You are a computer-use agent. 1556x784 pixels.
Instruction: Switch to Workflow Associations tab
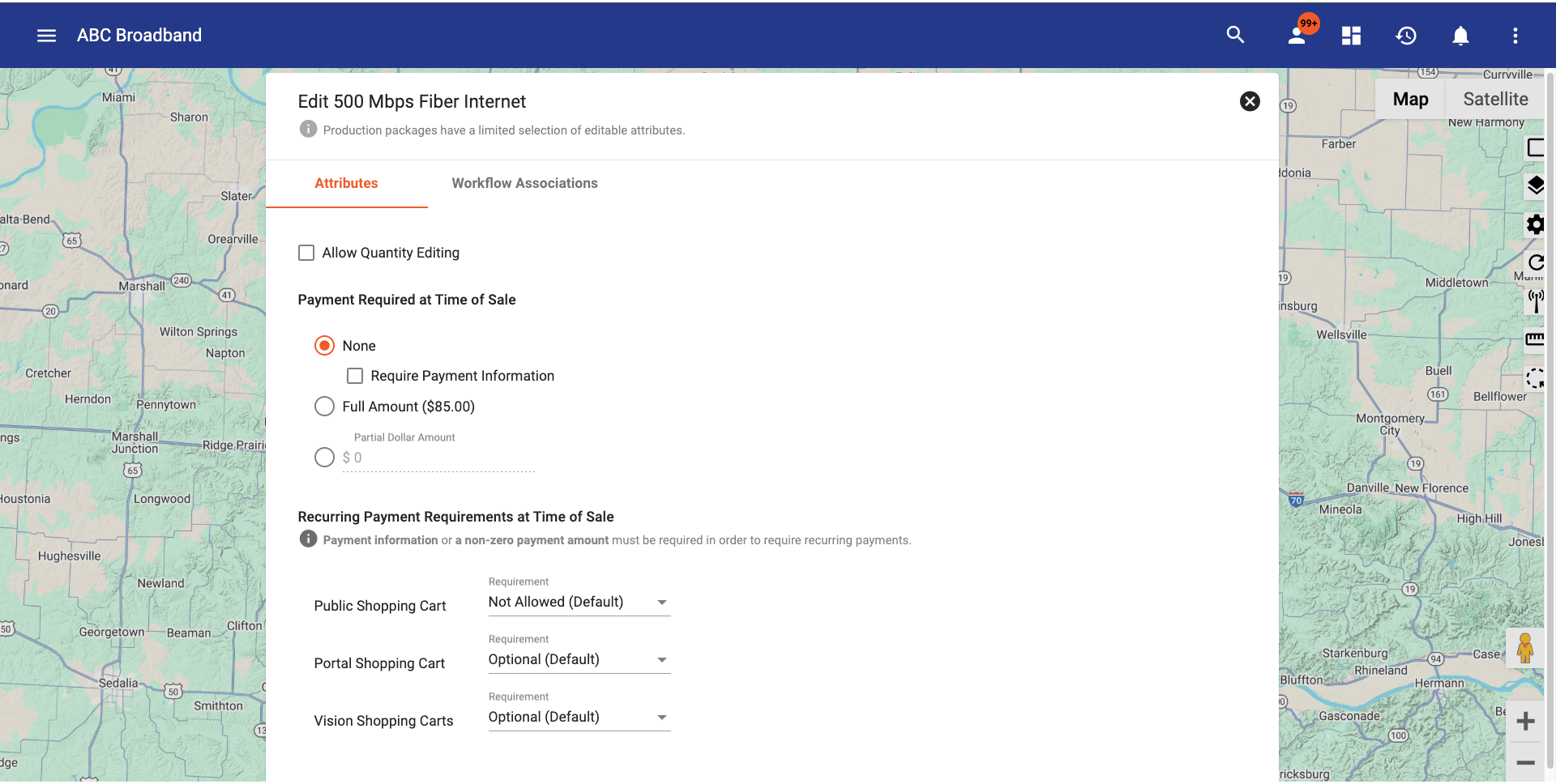click(524, 183)
